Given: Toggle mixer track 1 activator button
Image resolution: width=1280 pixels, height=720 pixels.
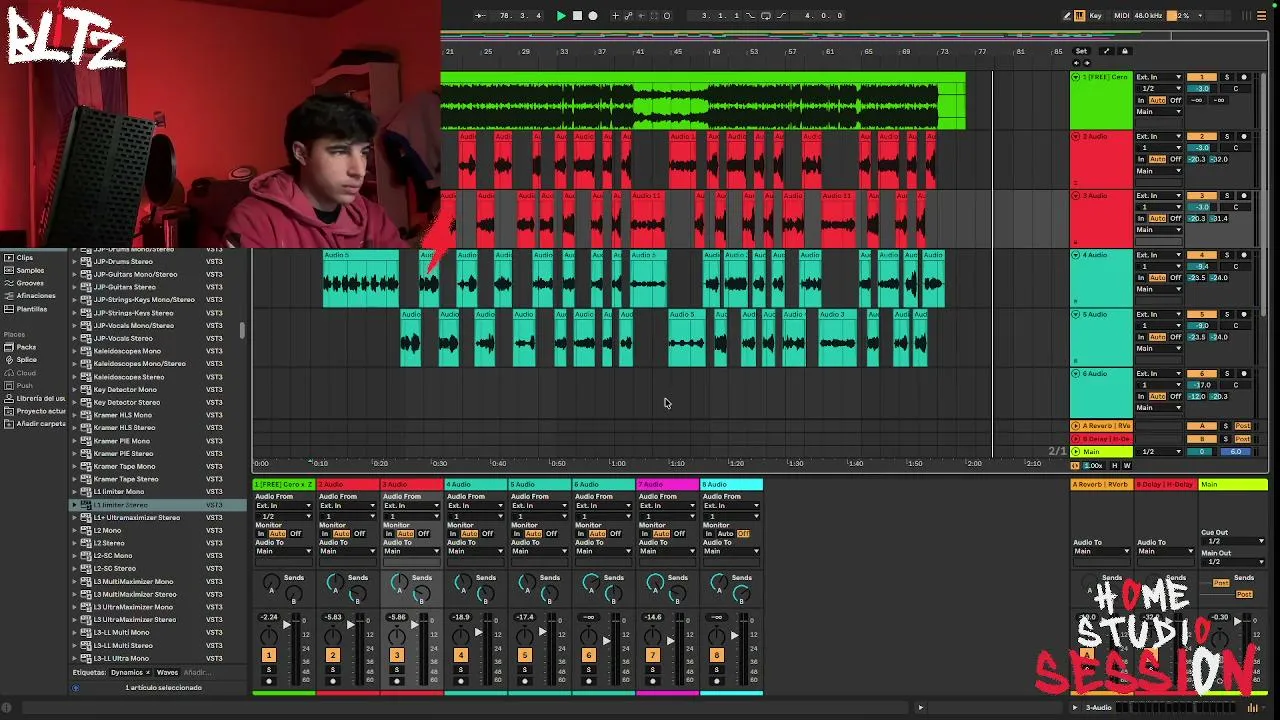Looking at the screenshot, I should (268, 655).
